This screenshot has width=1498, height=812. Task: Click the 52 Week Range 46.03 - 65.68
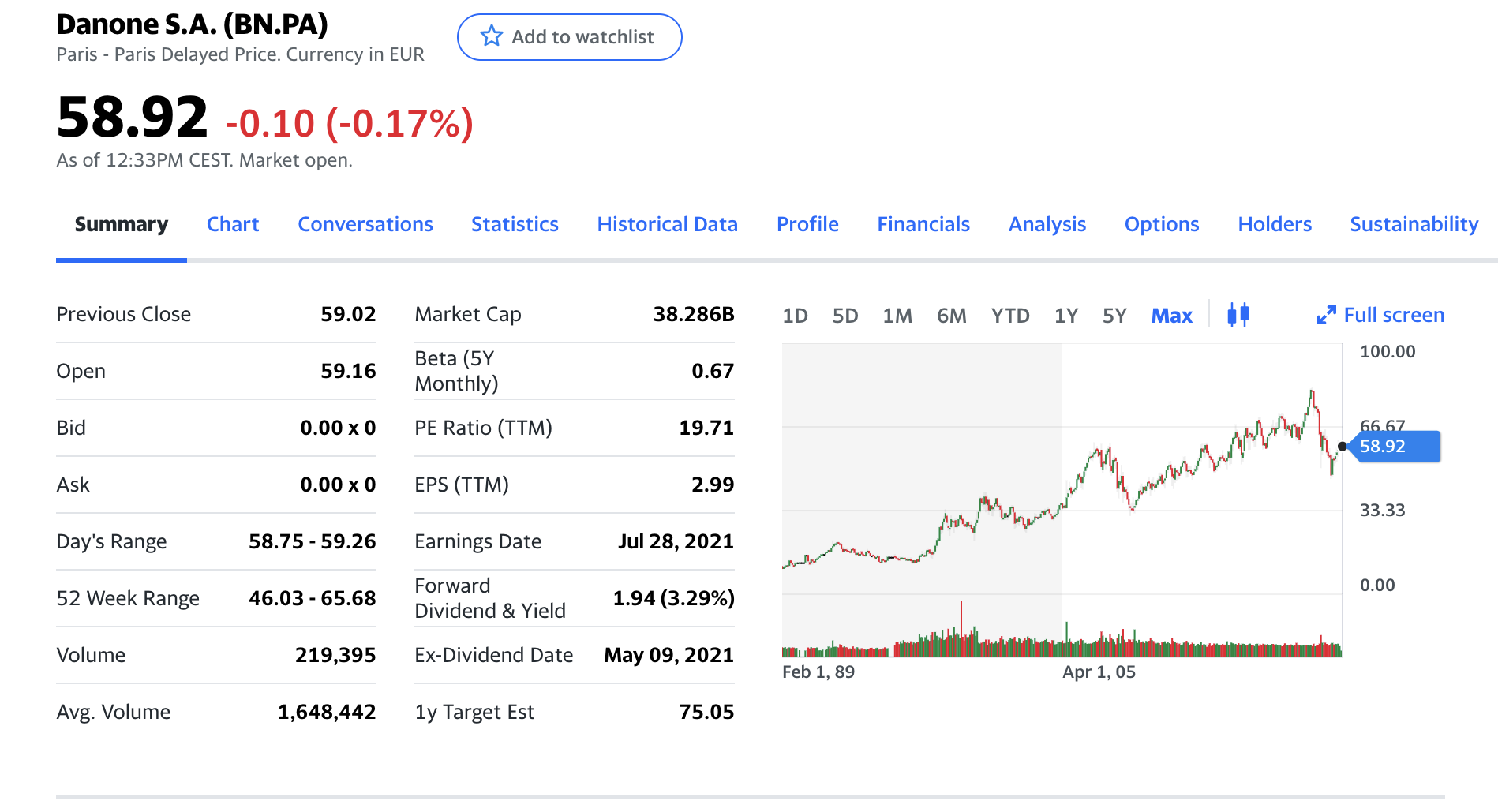[313, 598]
